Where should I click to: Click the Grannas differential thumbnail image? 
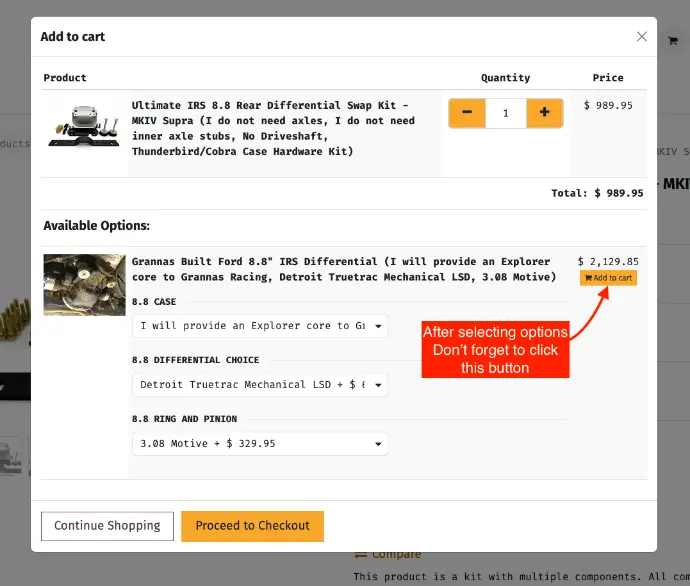point(84,285)
